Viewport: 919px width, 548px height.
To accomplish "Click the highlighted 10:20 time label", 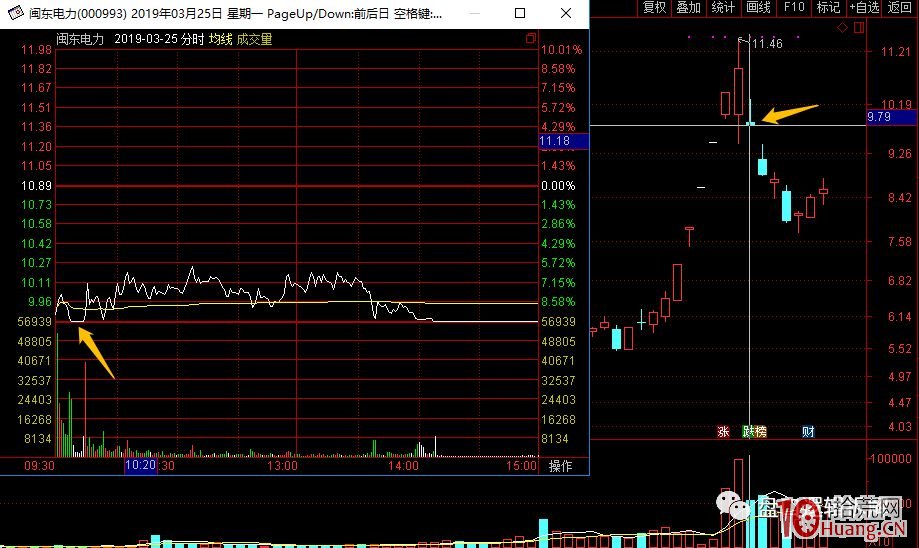I will point(141,465).
